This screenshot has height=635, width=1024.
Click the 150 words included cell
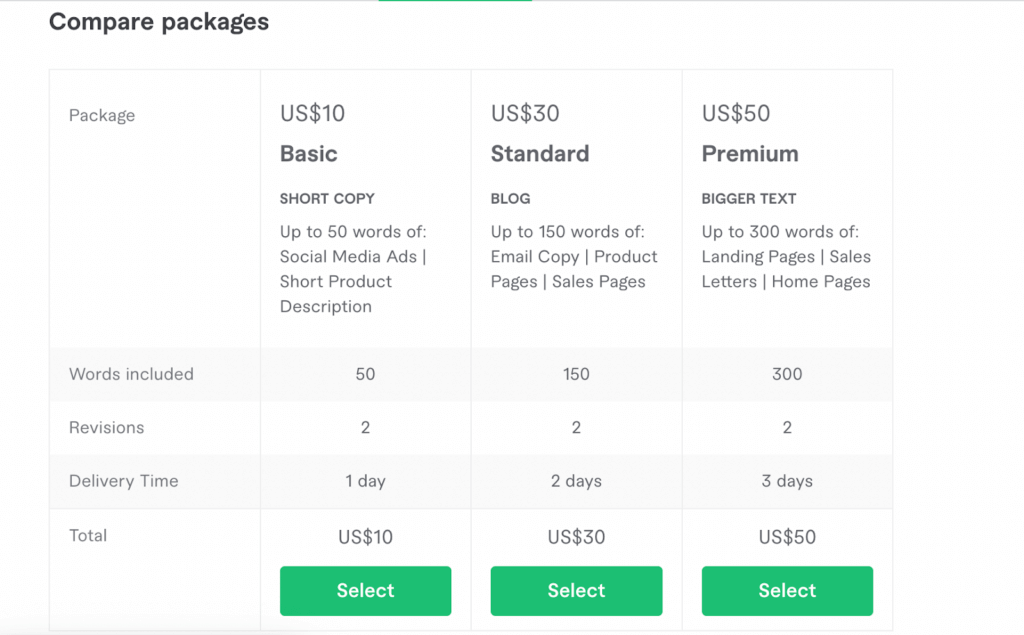[x=576, y=374]
